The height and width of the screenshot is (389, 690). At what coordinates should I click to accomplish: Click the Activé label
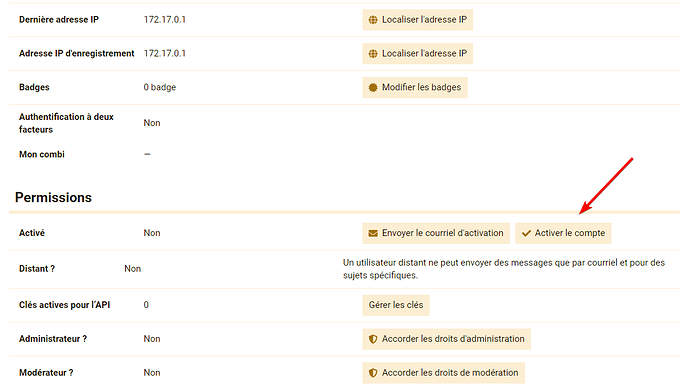(32, 233)
